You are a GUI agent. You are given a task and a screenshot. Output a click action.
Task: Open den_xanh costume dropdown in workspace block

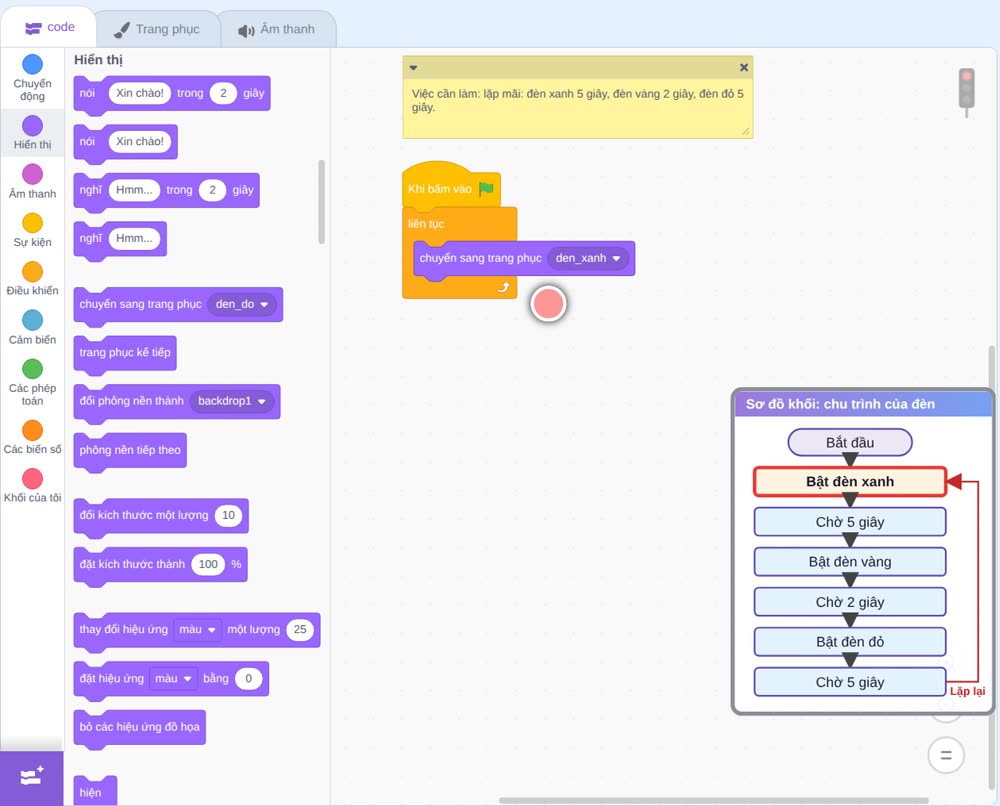(588, 258)
